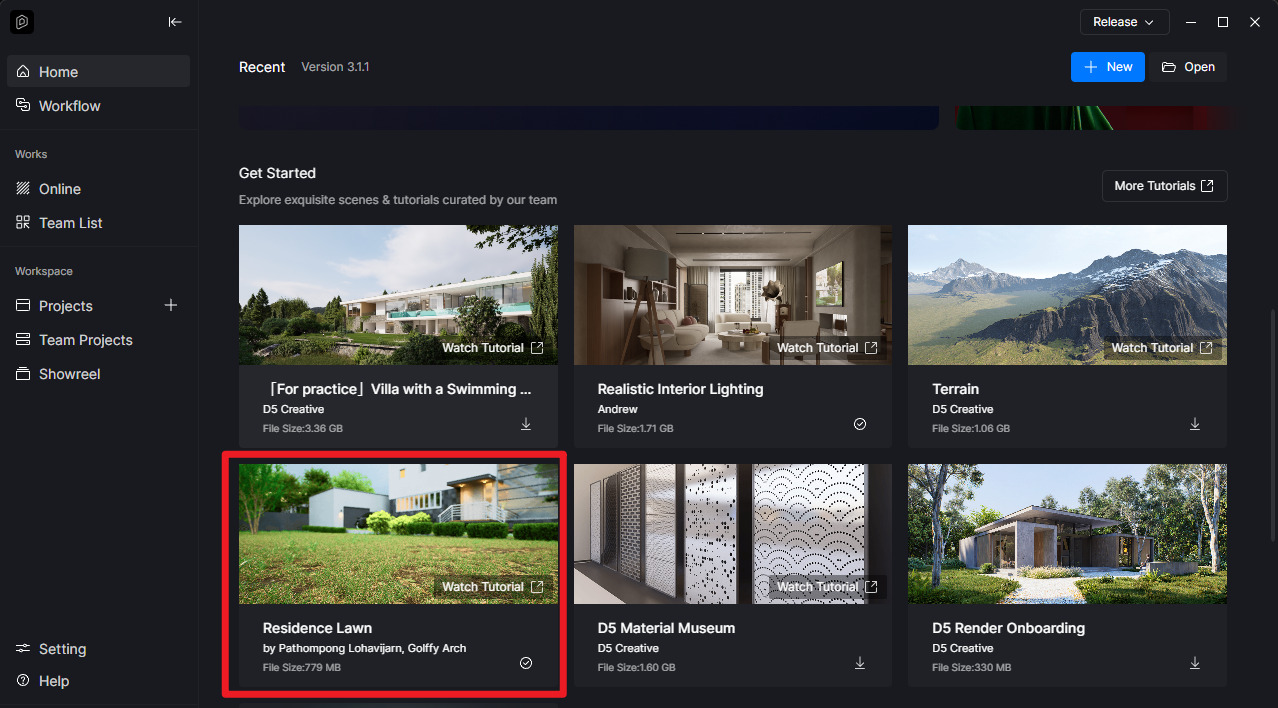
Task: Open Team List
Action: [x=98, y=222]
